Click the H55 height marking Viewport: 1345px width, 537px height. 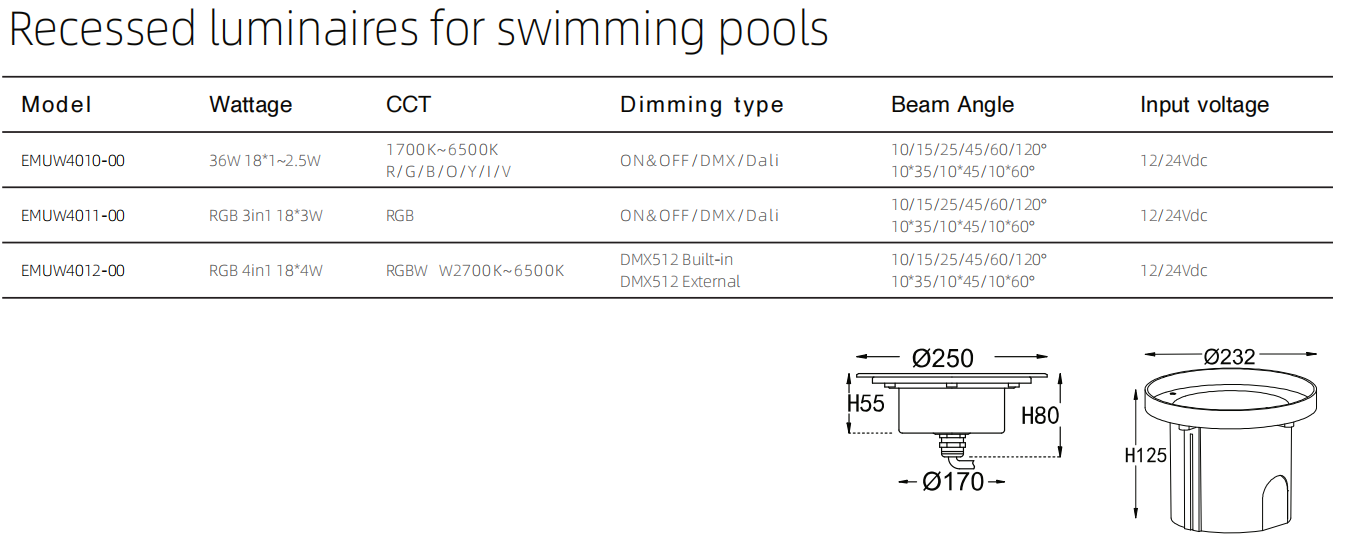point(866,404)
